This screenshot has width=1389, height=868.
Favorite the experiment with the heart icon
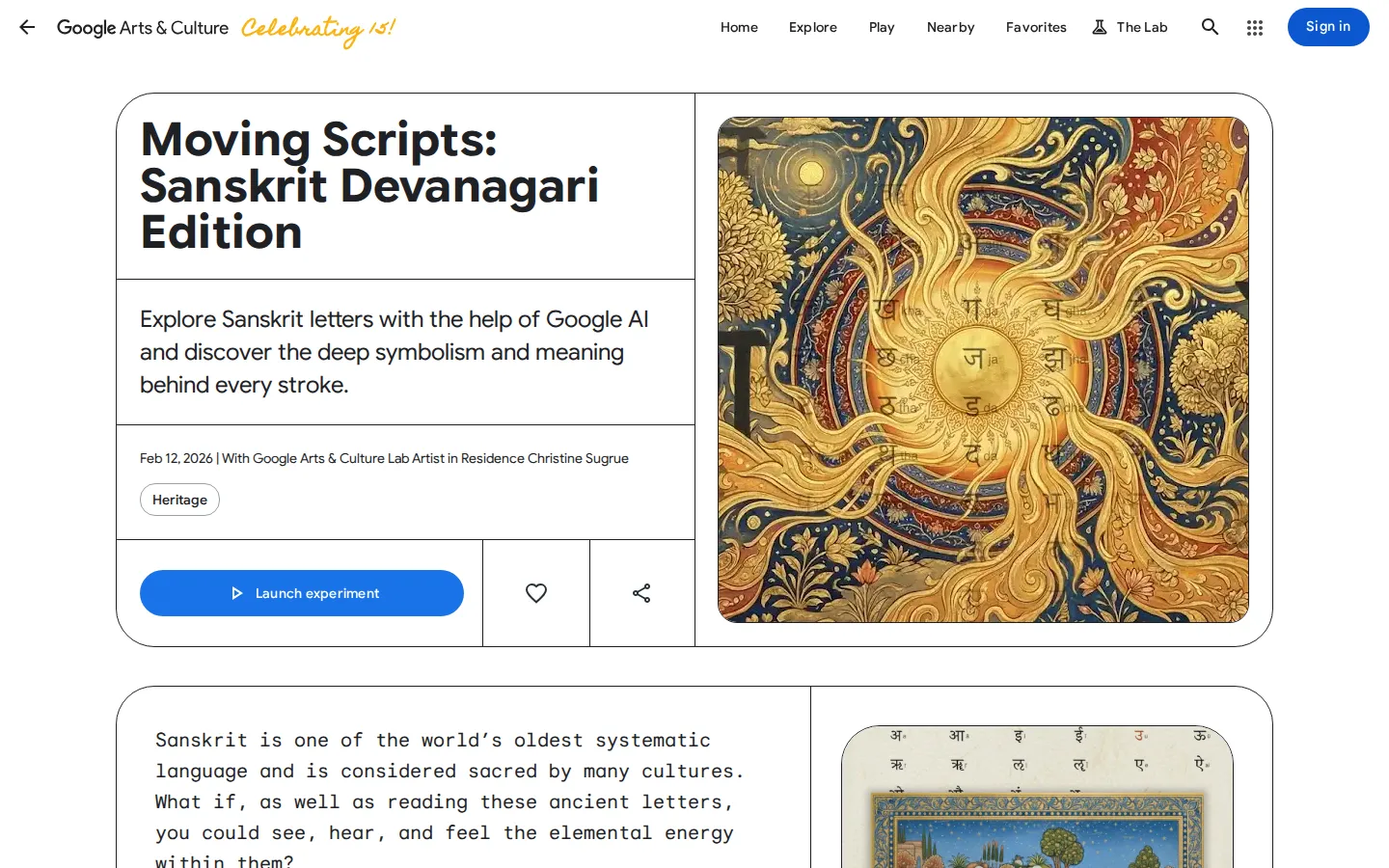click(x=536, y=593)
